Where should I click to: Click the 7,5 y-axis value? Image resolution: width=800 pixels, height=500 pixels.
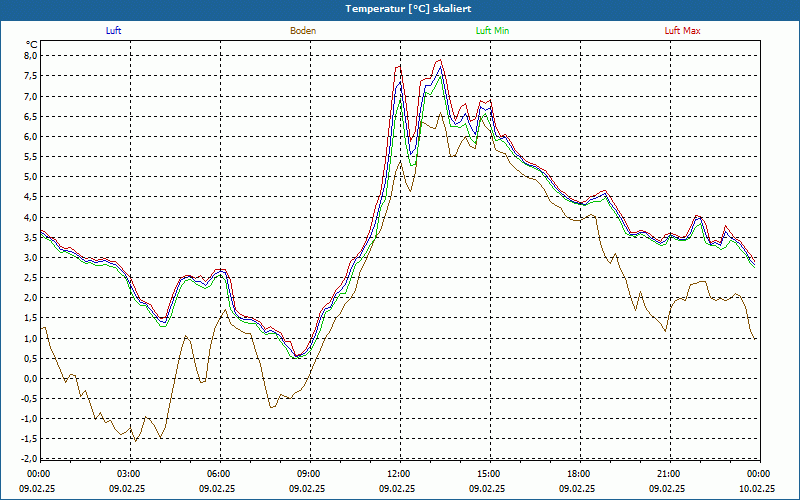coord(31,76)
